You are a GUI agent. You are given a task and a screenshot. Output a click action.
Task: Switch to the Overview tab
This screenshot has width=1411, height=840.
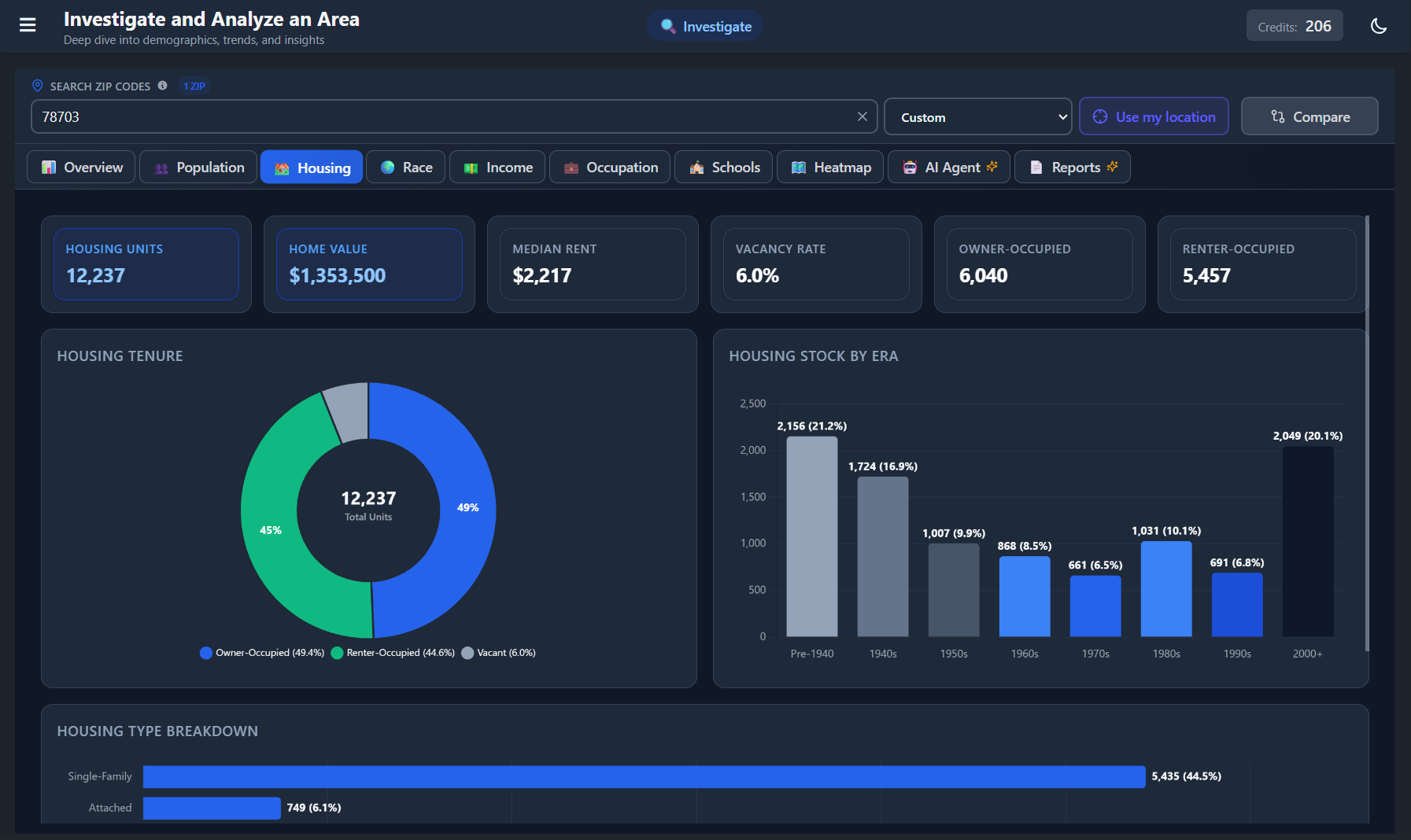click(x=82, y=168)
